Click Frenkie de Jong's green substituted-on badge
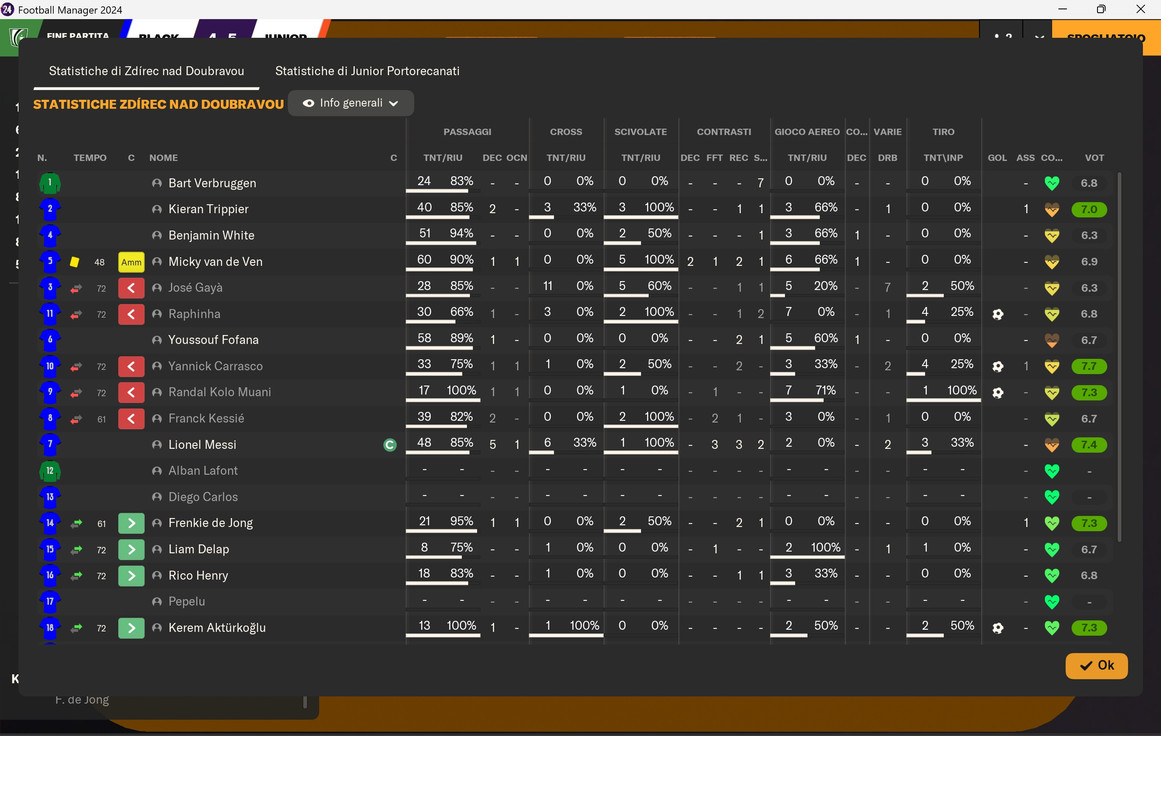1161x800 pixels. (x=131, y=523)
